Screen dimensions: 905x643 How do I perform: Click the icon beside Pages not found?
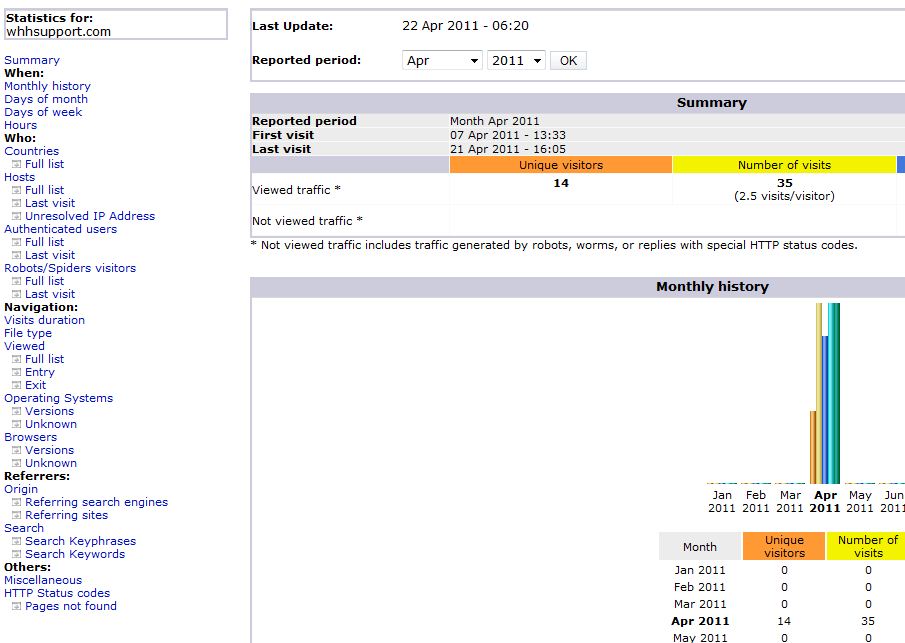[x=16, y=606]
